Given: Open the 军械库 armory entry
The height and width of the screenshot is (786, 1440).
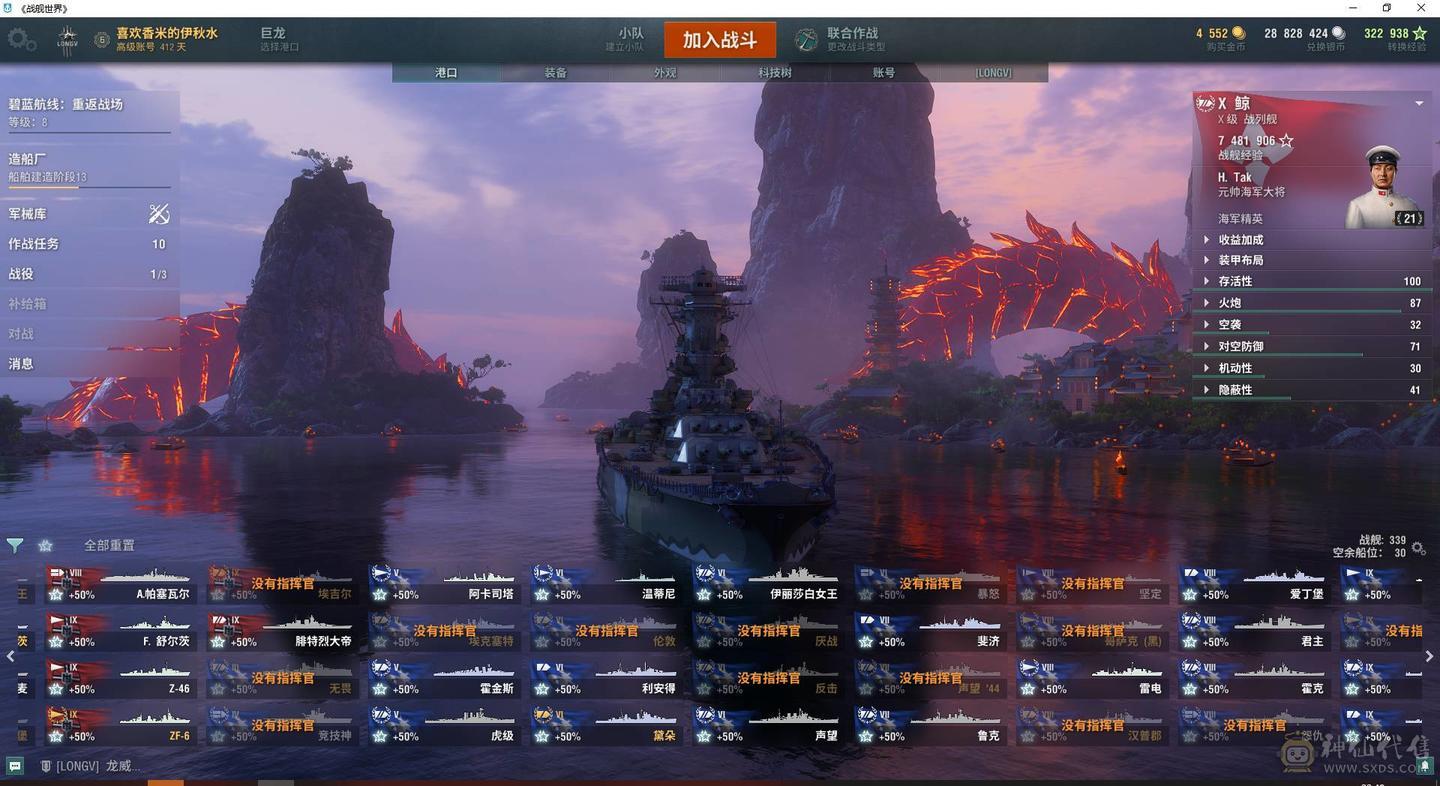Looking at the screenshot, I should [89, 214].
